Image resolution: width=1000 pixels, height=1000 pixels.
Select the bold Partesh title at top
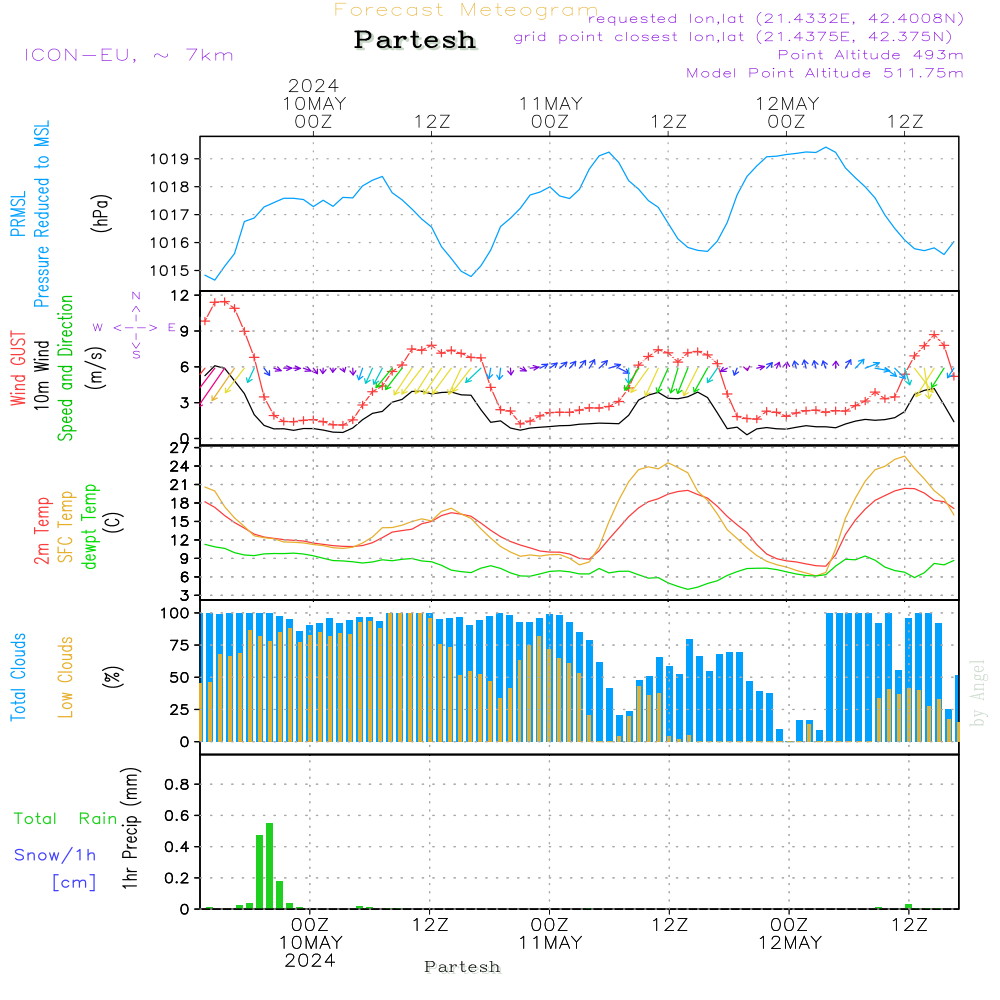(415, 40)
